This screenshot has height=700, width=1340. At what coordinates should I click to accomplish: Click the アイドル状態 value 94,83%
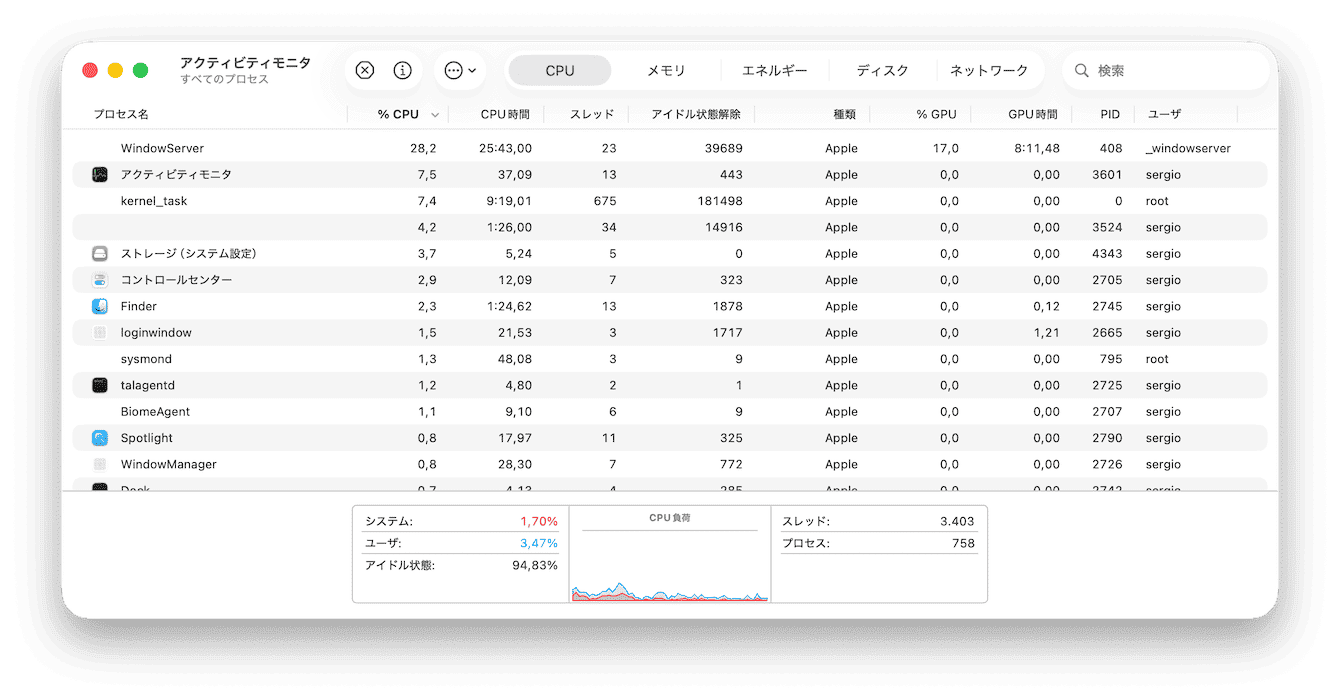point(535,565)
